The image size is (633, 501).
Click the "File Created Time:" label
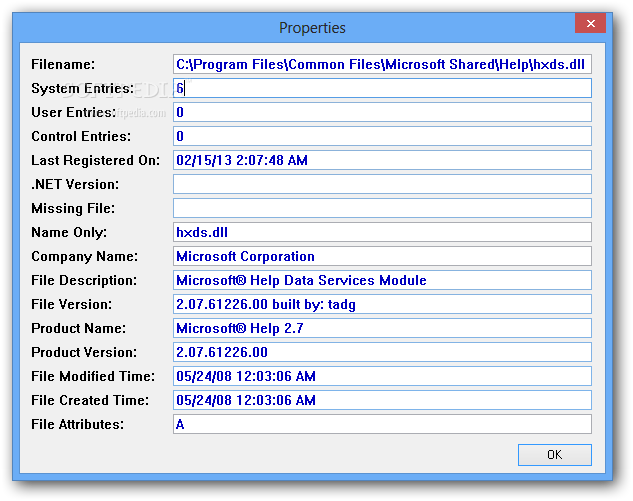tap(90, 400)
